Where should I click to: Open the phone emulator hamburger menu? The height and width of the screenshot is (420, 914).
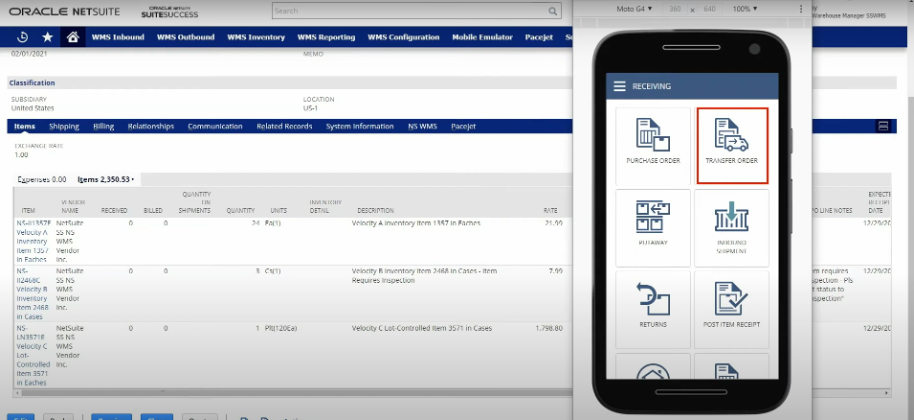(x=620, y=86)
